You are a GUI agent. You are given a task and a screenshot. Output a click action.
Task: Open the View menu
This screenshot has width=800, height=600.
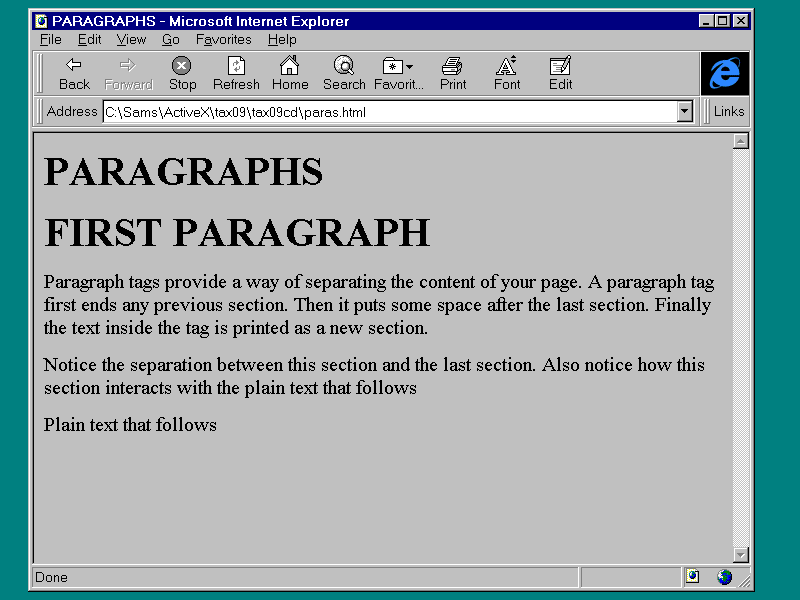[x=131, y=40]
